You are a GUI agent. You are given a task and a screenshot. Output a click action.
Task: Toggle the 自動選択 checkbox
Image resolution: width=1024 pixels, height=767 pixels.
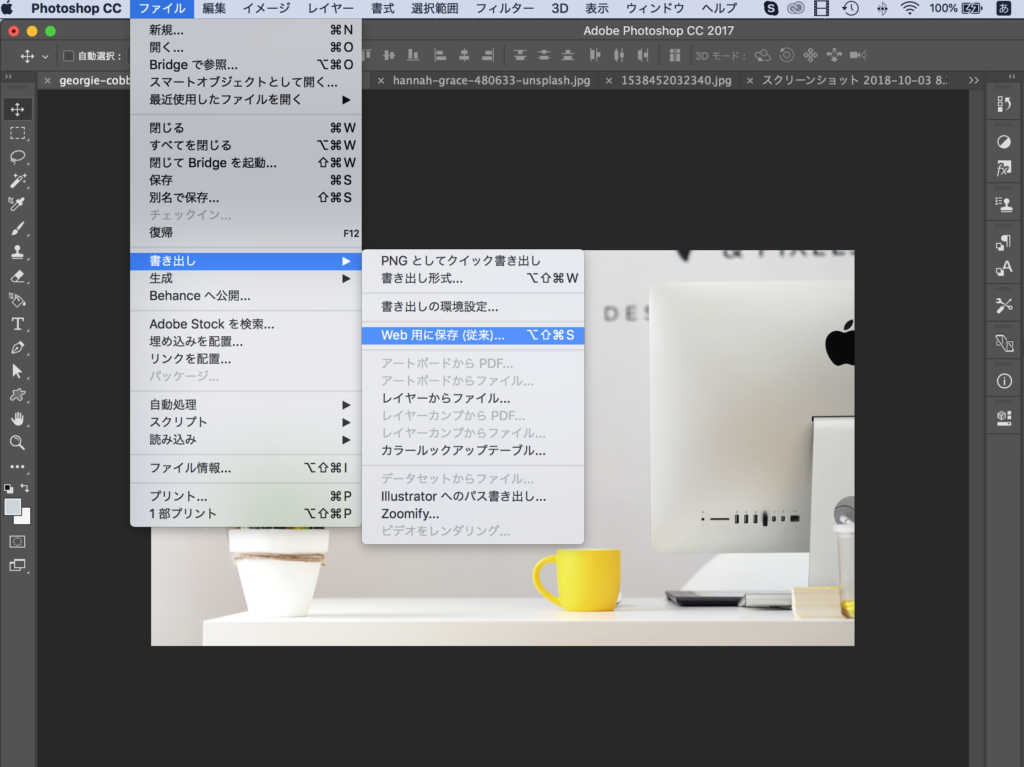pos(68,56)
